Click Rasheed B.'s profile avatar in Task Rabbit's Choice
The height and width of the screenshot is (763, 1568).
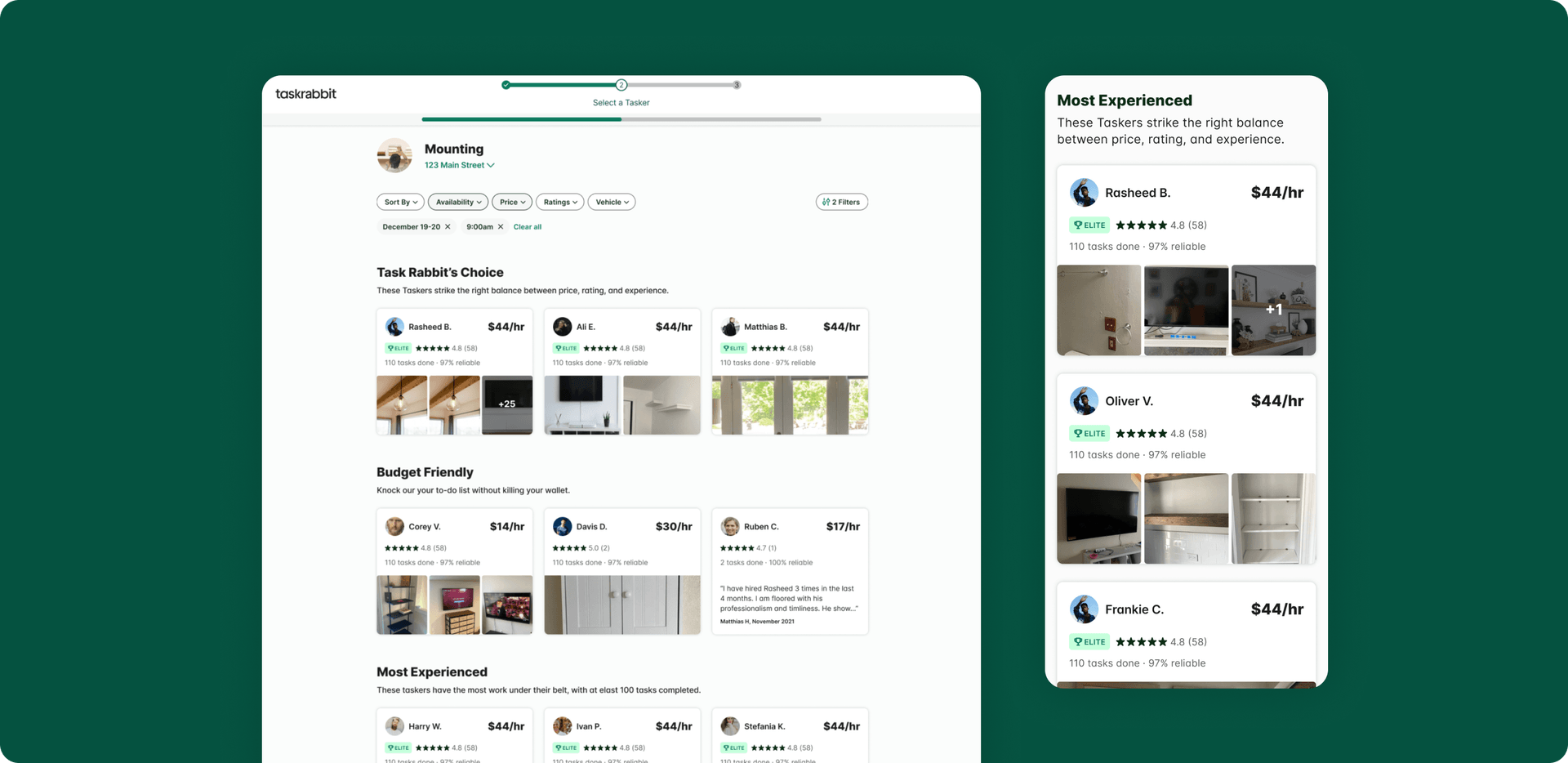coord(394,327)
